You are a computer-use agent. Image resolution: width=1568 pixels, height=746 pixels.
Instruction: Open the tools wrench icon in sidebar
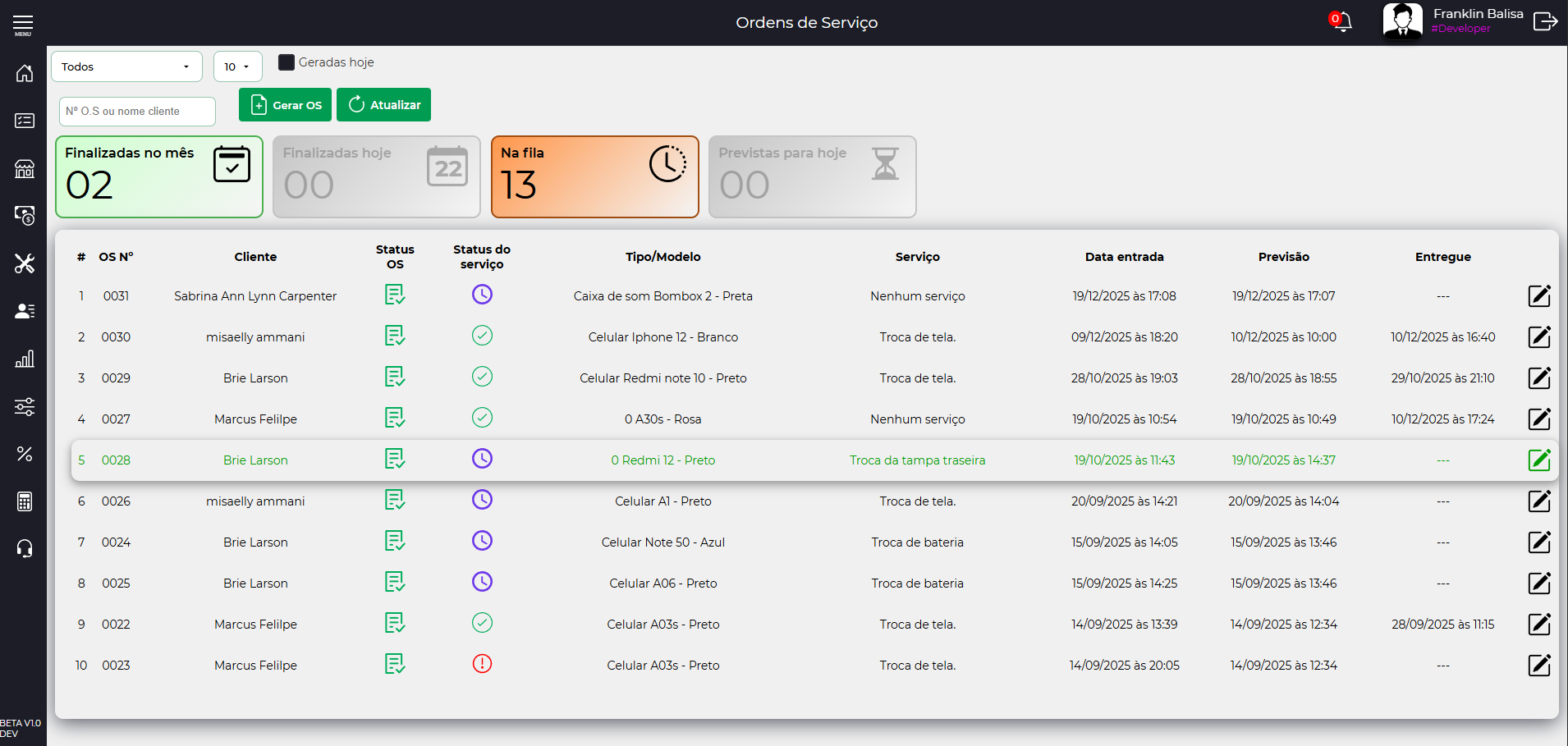pos(25,263)
